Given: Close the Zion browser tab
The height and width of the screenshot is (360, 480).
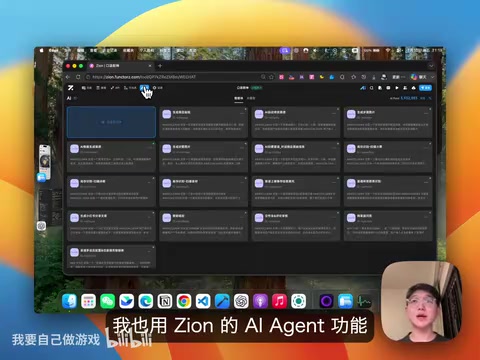Looking at the screenshot, I should (150, 66).
